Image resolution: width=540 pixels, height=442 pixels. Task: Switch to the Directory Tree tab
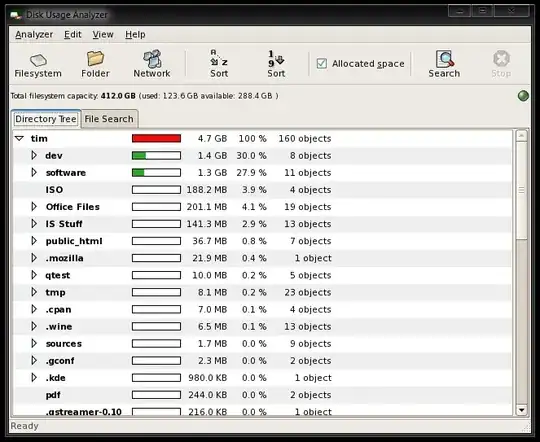click(x=46, y=119)
